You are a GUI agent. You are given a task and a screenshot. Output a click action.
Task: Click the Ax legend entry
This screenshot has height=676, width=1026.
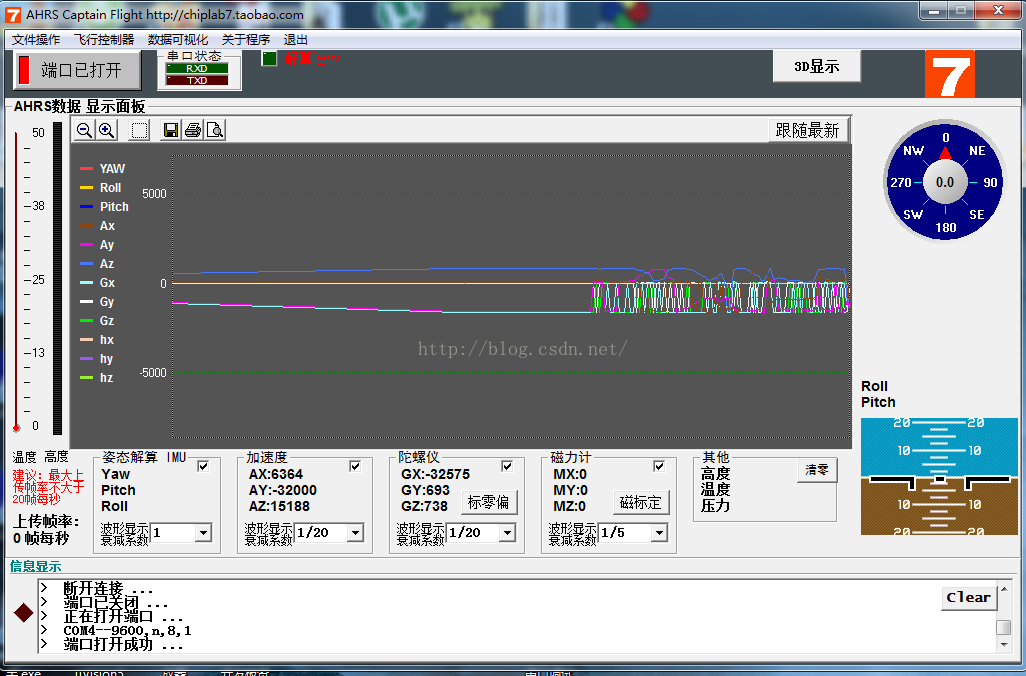coord(97,226)
